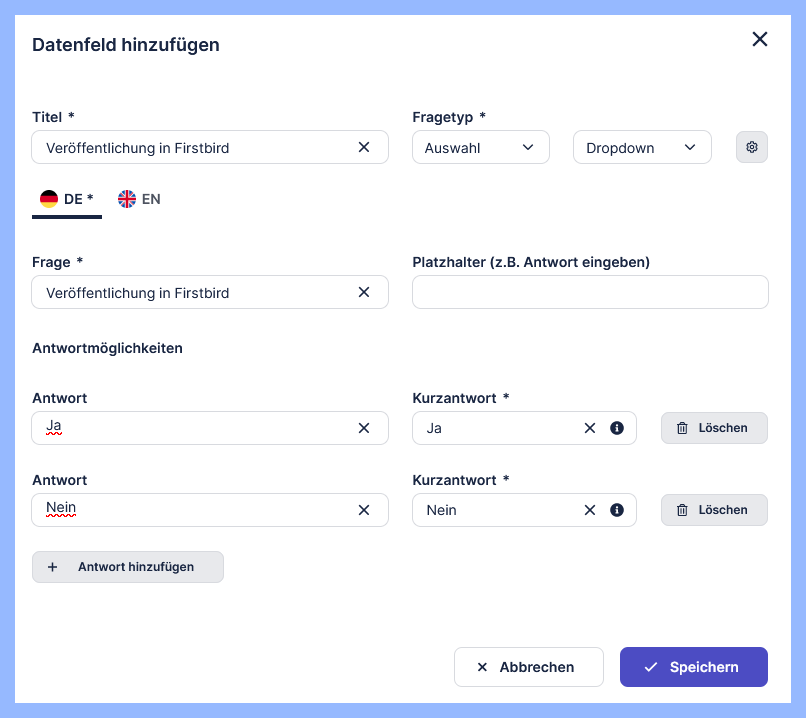The image size is (806, 718).
Task: Click info icon beside 'Ja' Kurzantwort
Action: 617,428
